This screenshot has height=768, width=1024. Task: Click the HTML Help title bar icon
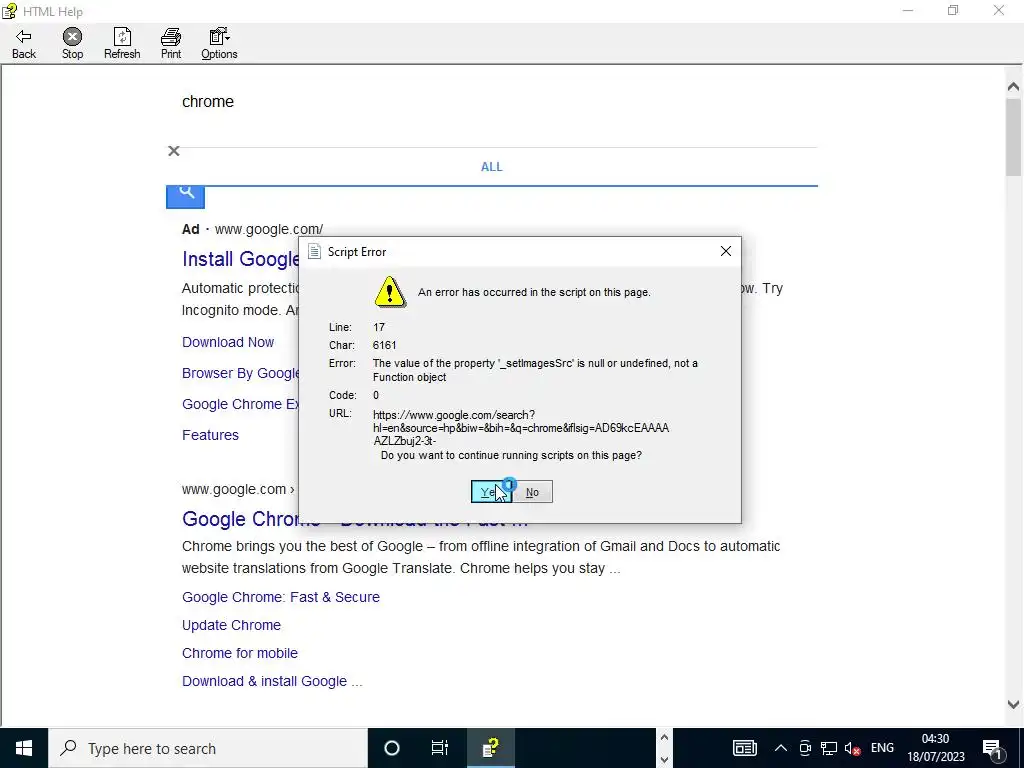(x=9, y=11)
